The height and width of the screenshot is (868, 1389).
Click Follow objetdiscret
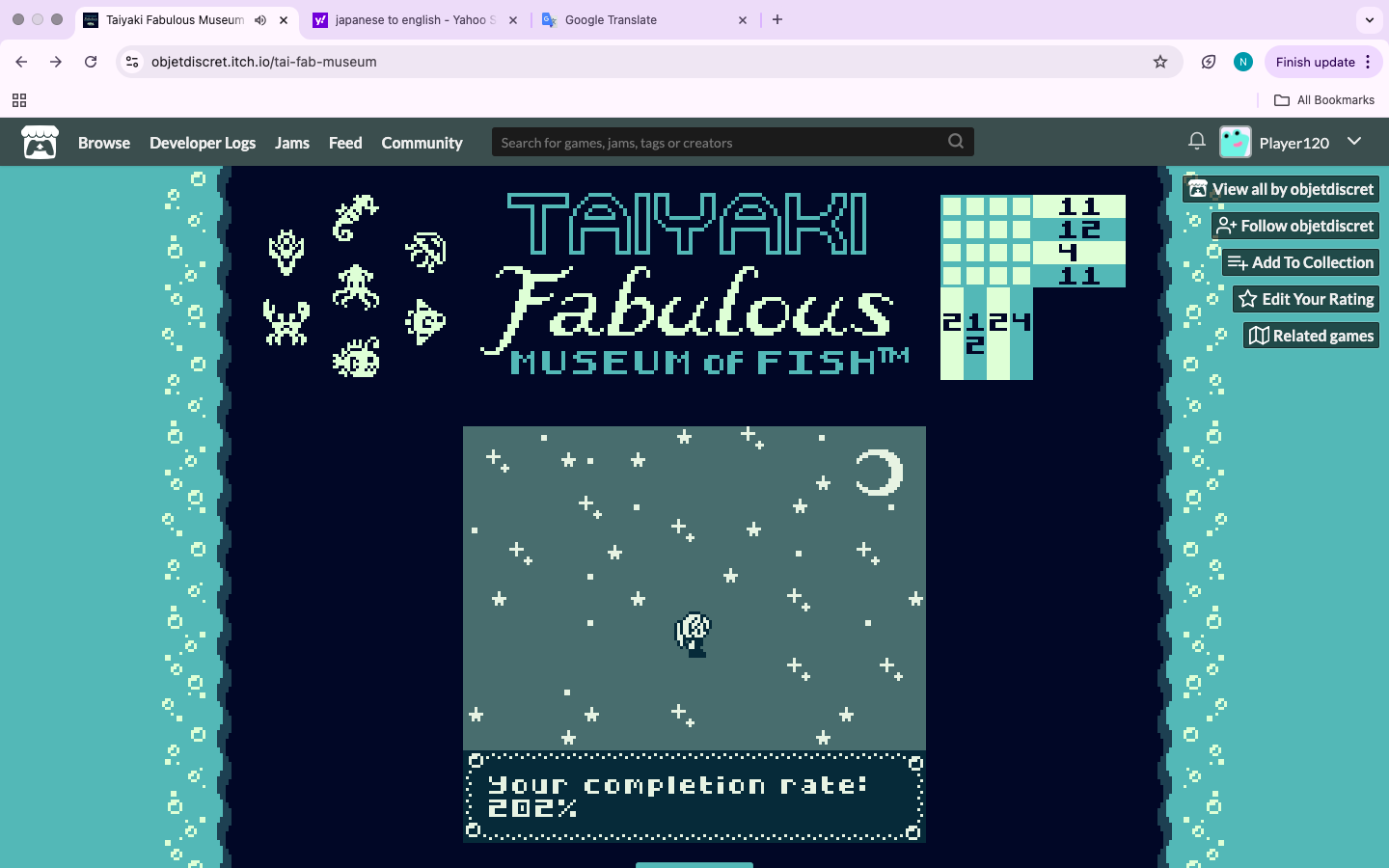1295,226
